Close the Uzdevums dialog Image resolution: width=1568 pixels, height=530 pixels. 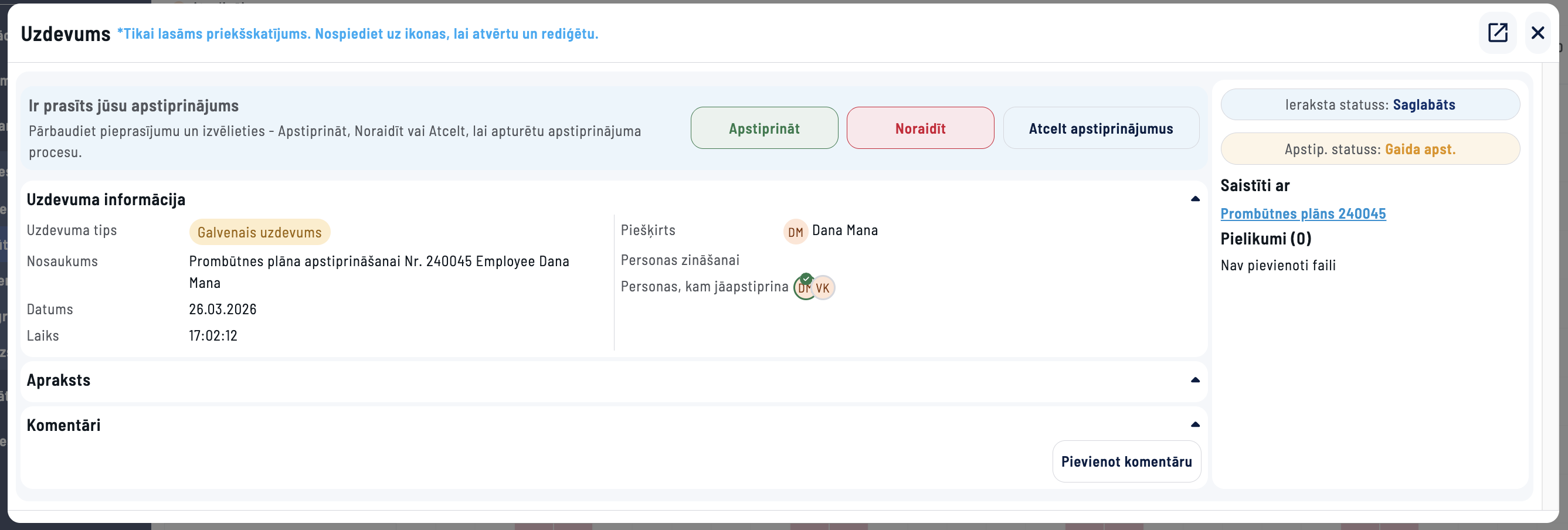click(1537, 33)
